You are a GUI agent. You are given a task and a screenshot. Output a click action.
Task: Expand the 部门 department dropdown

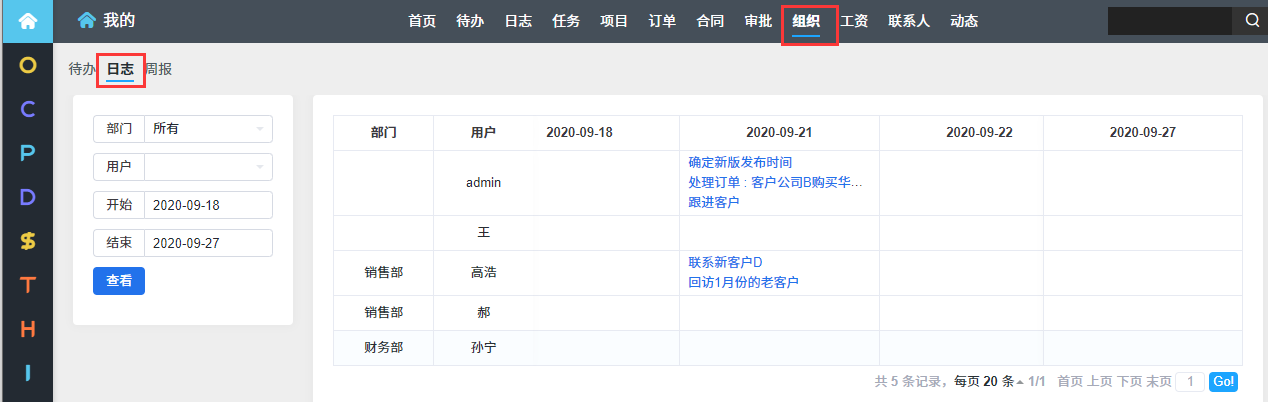pos(207,129)
